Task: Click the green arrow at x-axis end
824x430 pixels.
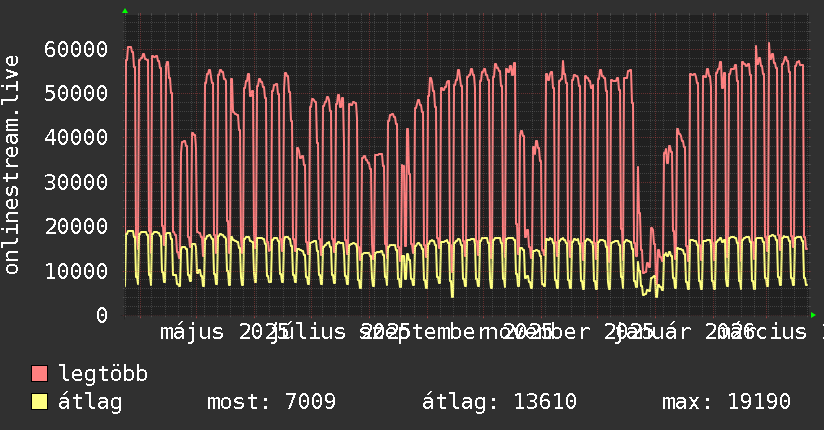Action: [x=813, y=315]
